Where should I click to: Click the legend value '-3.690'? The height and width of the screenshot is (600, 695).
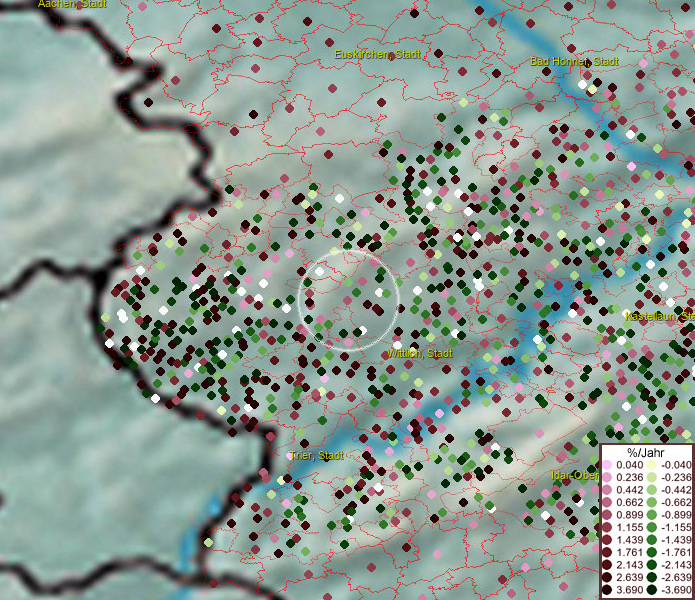pyautogui.click(x=676, y=590)
